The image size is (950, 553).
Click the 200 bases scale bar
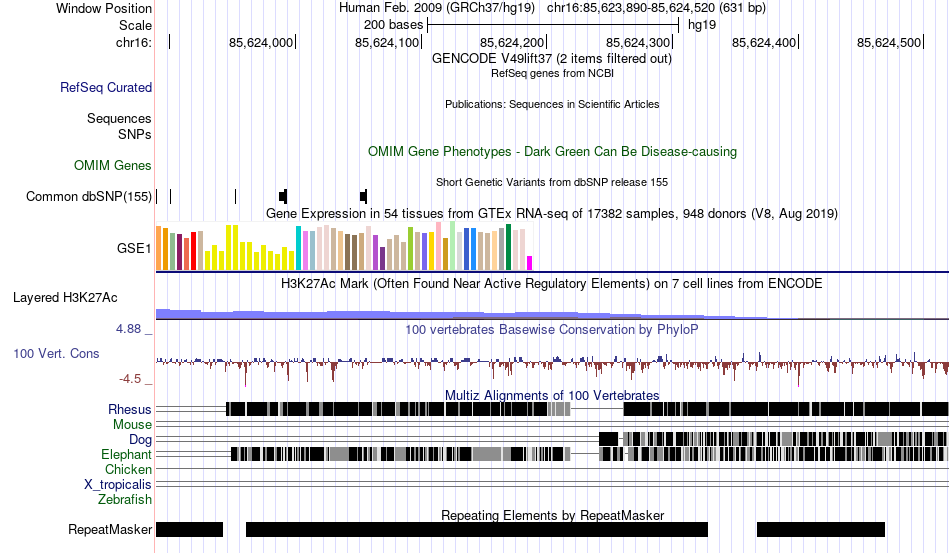pos(553,25)
